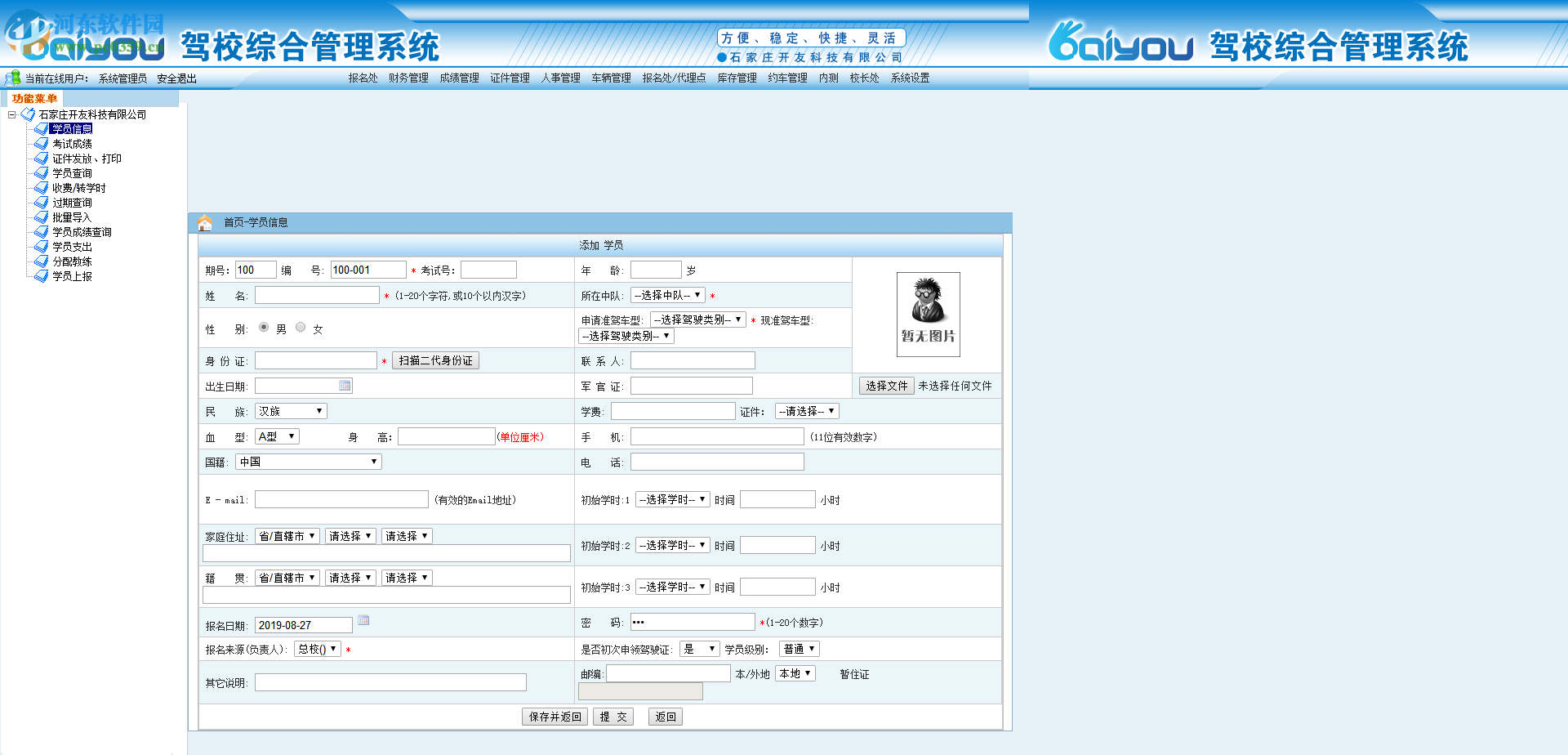The height and width of the screenshot is (755, 1568).
Task: Click the 返回 button
Action: [x=666, y=717]
